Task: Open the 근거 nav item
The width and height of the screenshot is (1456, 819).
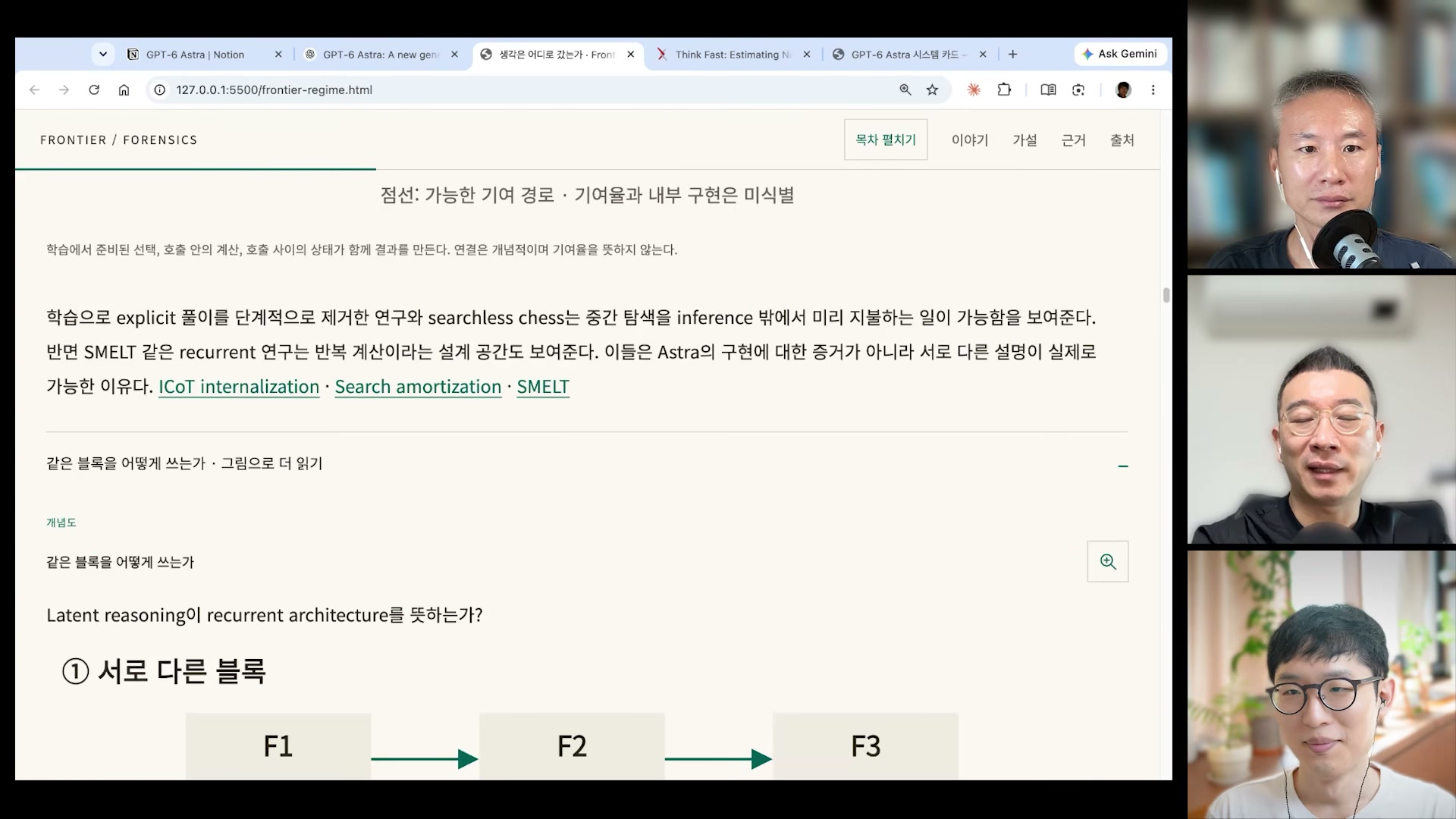Action: [x=1073, y=140]
